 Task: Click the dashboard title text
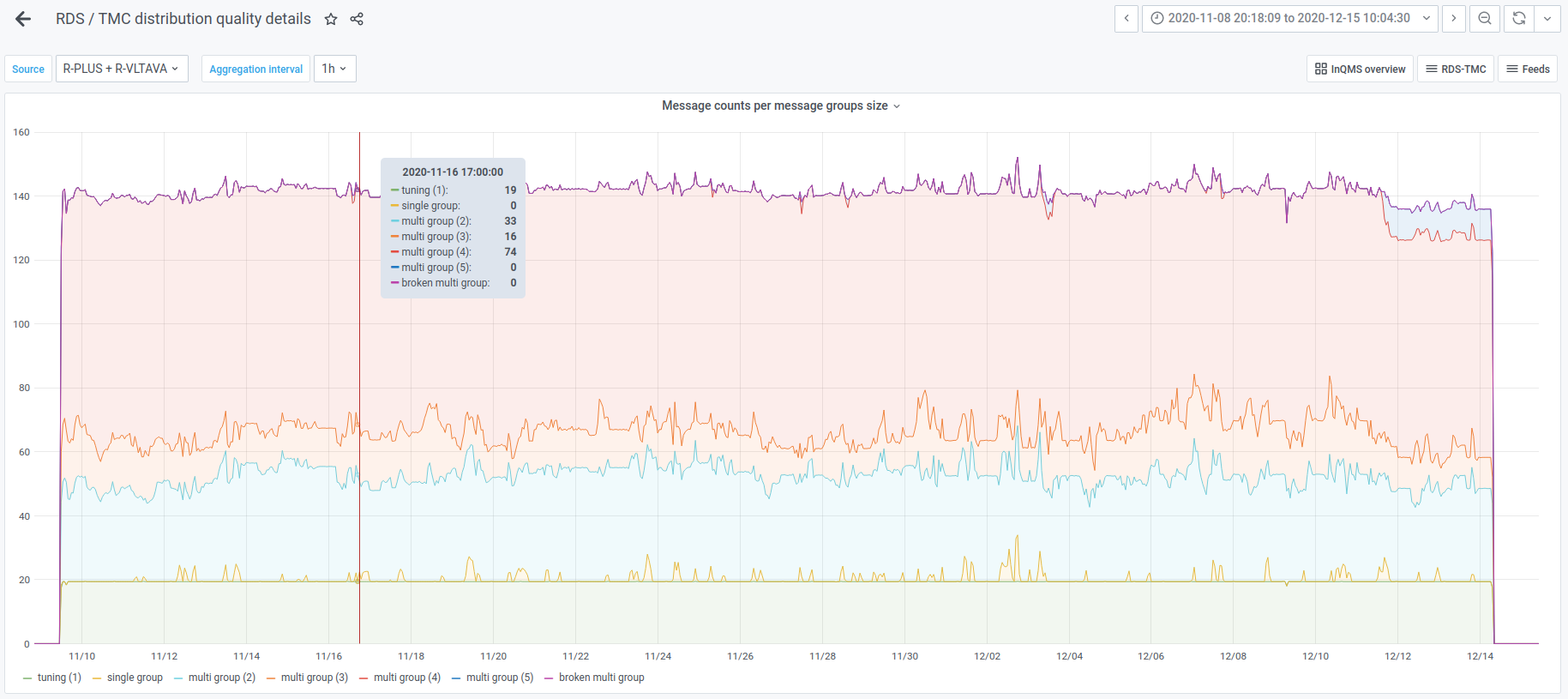tap(183, 19)
